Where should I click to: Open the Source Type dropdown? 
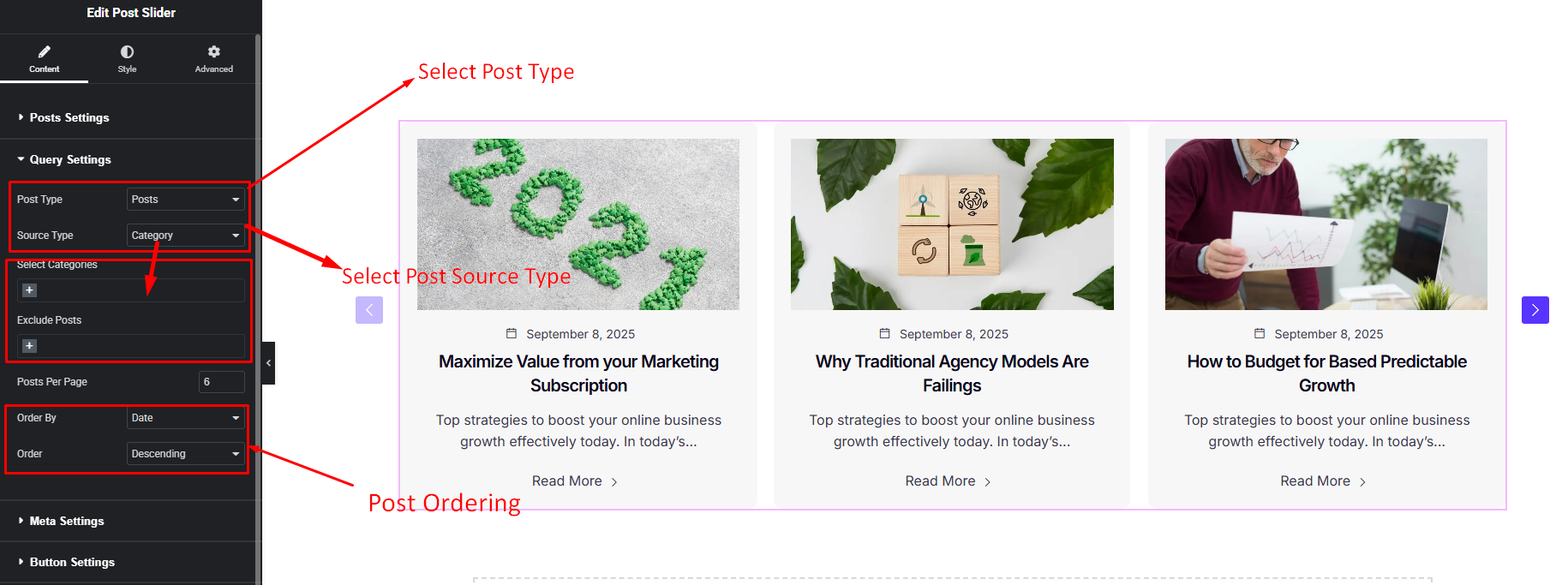click(185, 236)
